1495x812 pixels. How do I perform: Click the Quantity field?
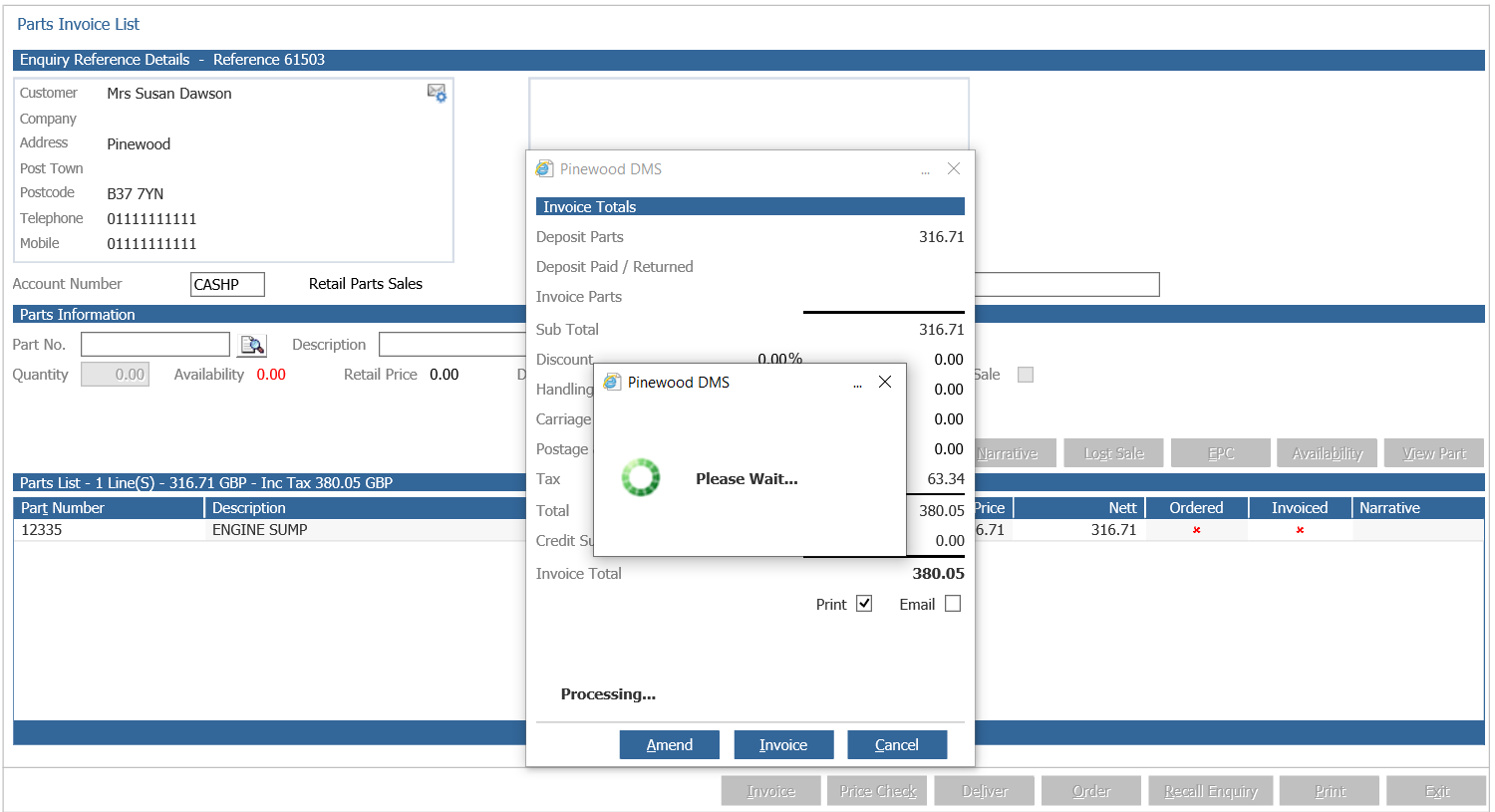[115, 375]
